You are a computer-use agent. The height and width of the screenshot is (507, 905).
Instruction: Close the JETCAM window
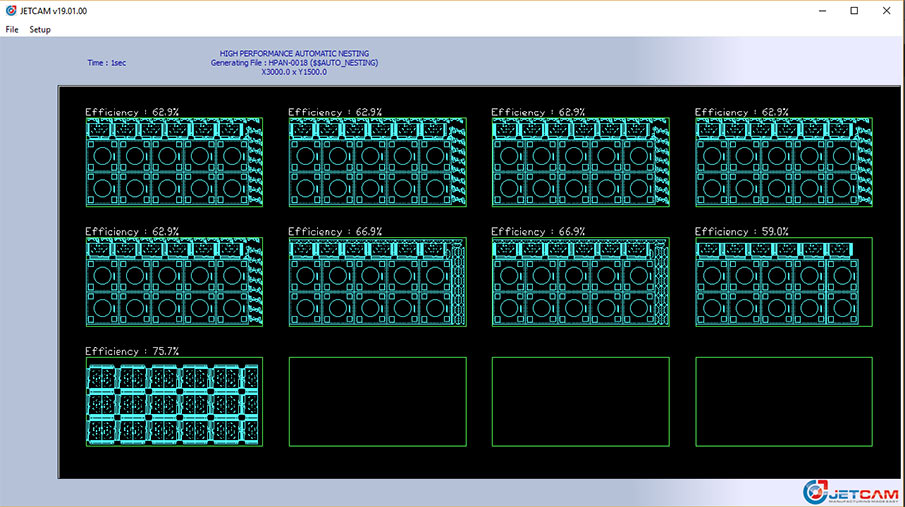887,11
